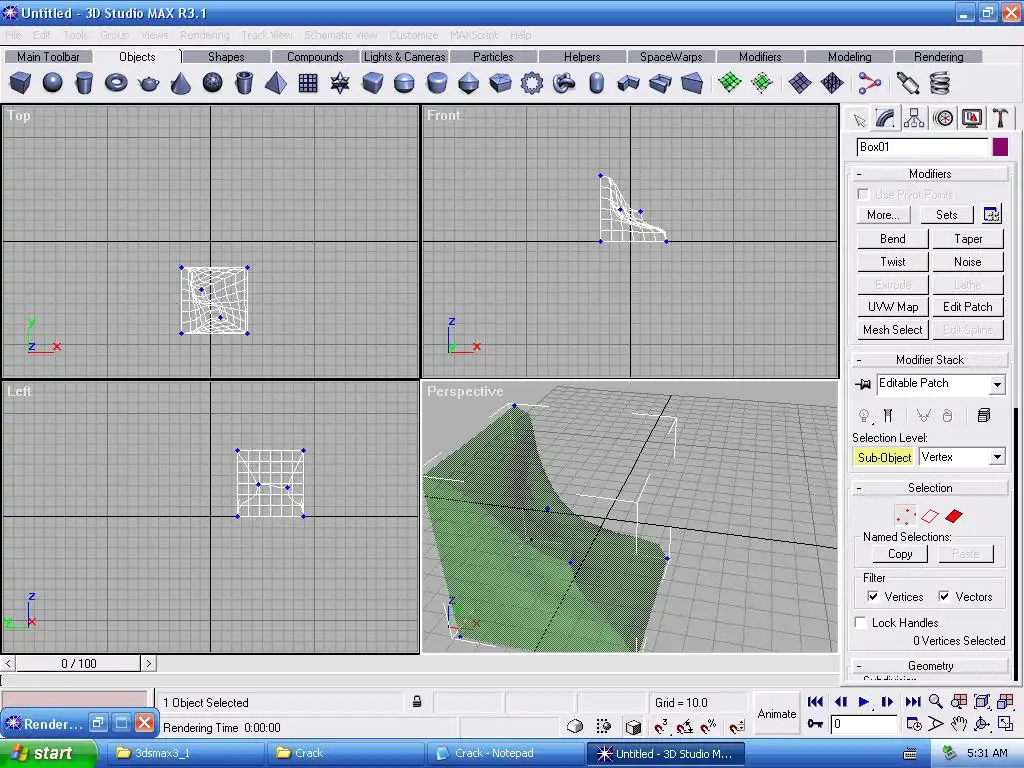Click the UVW Map button
The height and width of the screenshot is (768, 1024).
pos(892,307)
